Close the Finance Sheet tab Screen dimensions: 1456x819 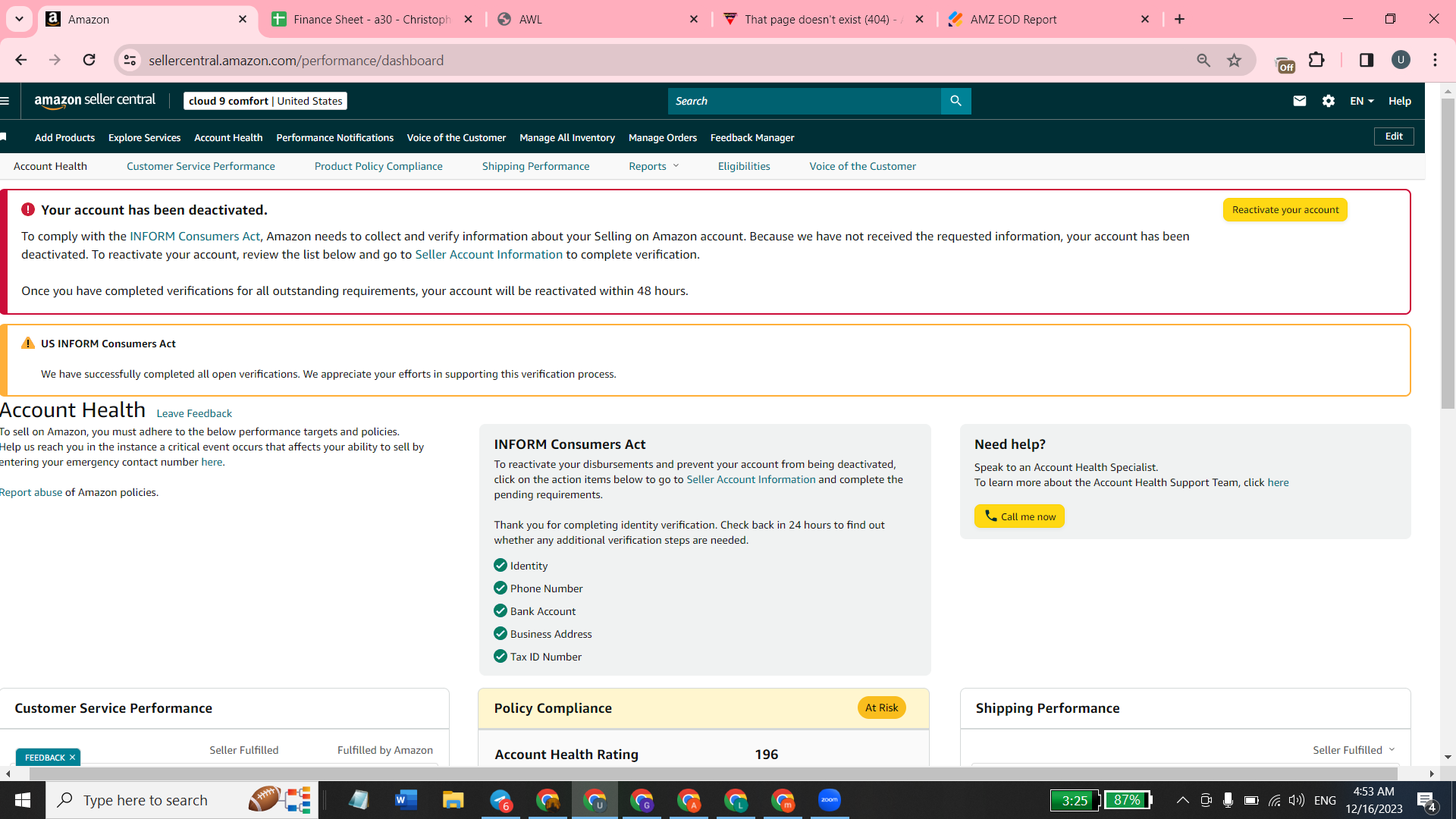(468, 19)
